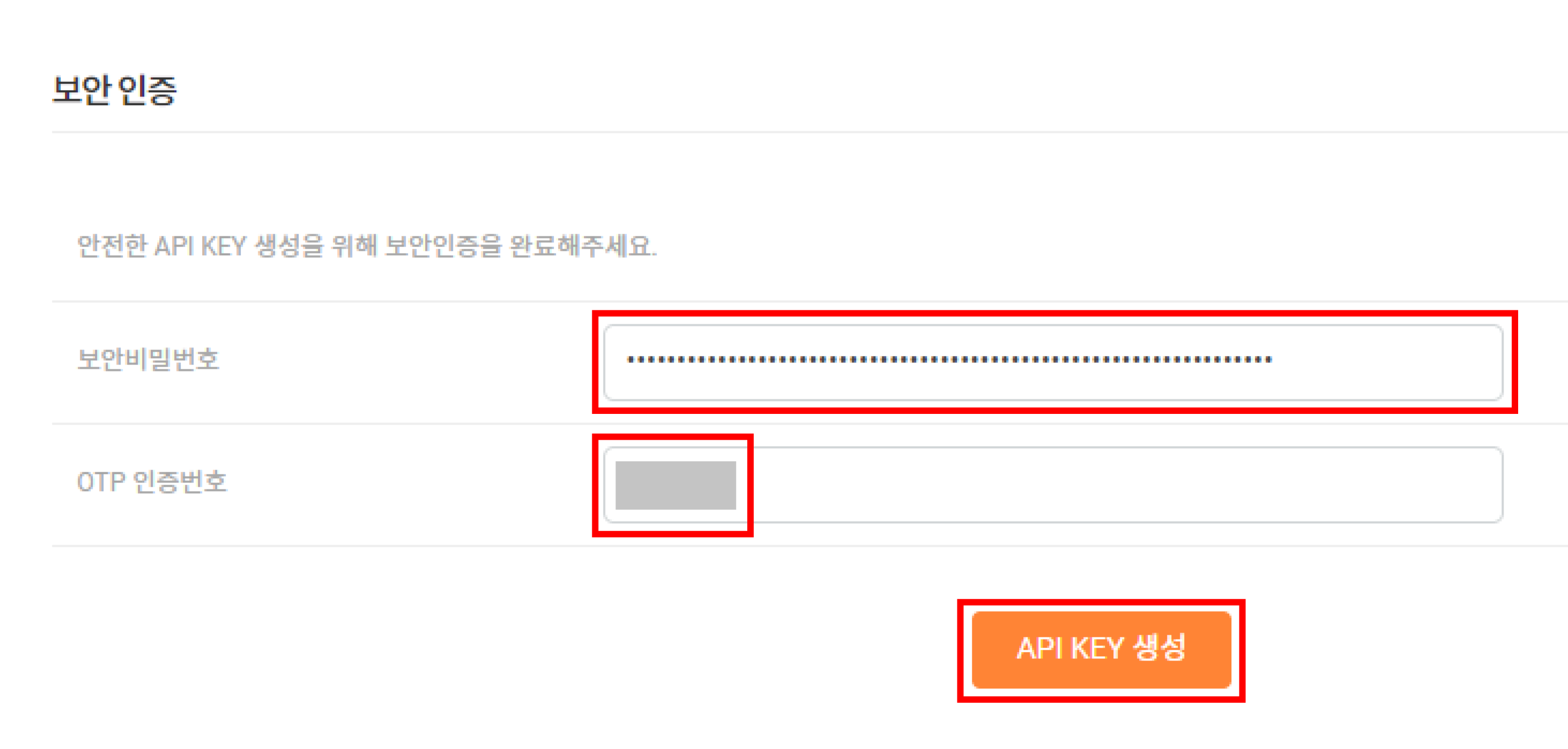Viewport: 1568px width, 749px height.
Task: Click 보안인증을 완료해주세요 in the description
Action: 521,246
